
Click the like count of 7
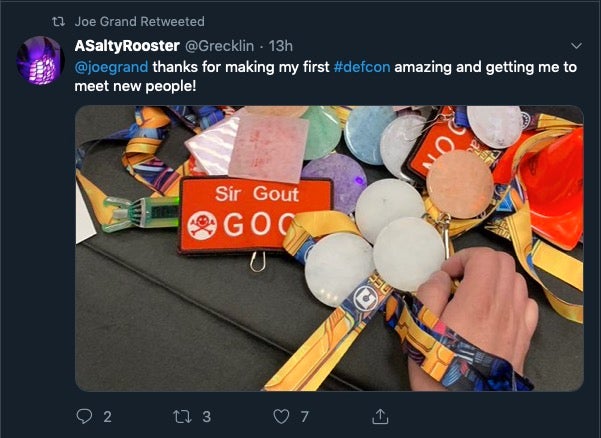click(x=304, y=416)
